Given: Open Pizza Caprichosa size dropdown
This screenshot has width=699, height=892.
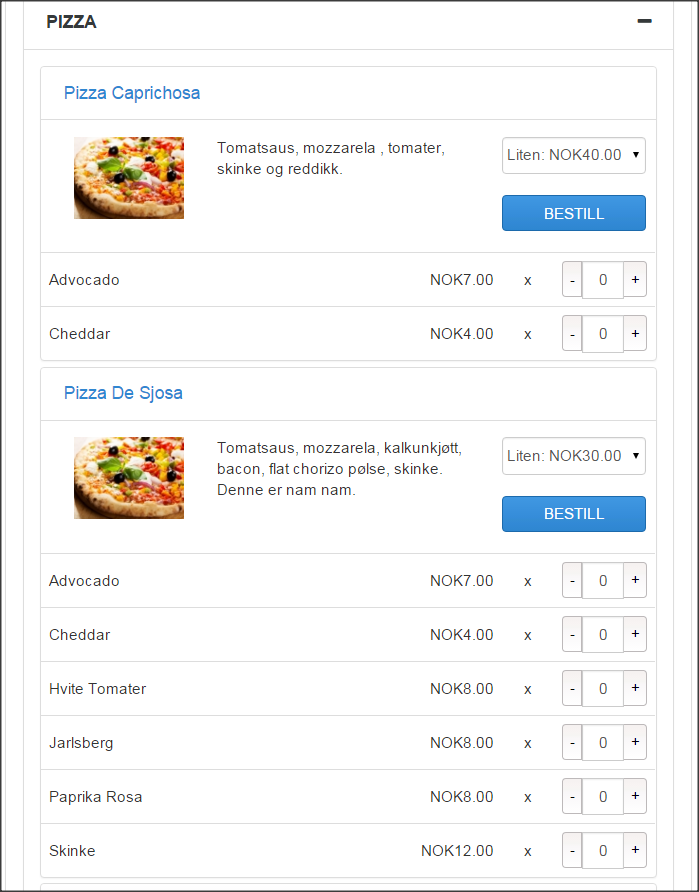Looking at the screenshot, I should point(573,155).
